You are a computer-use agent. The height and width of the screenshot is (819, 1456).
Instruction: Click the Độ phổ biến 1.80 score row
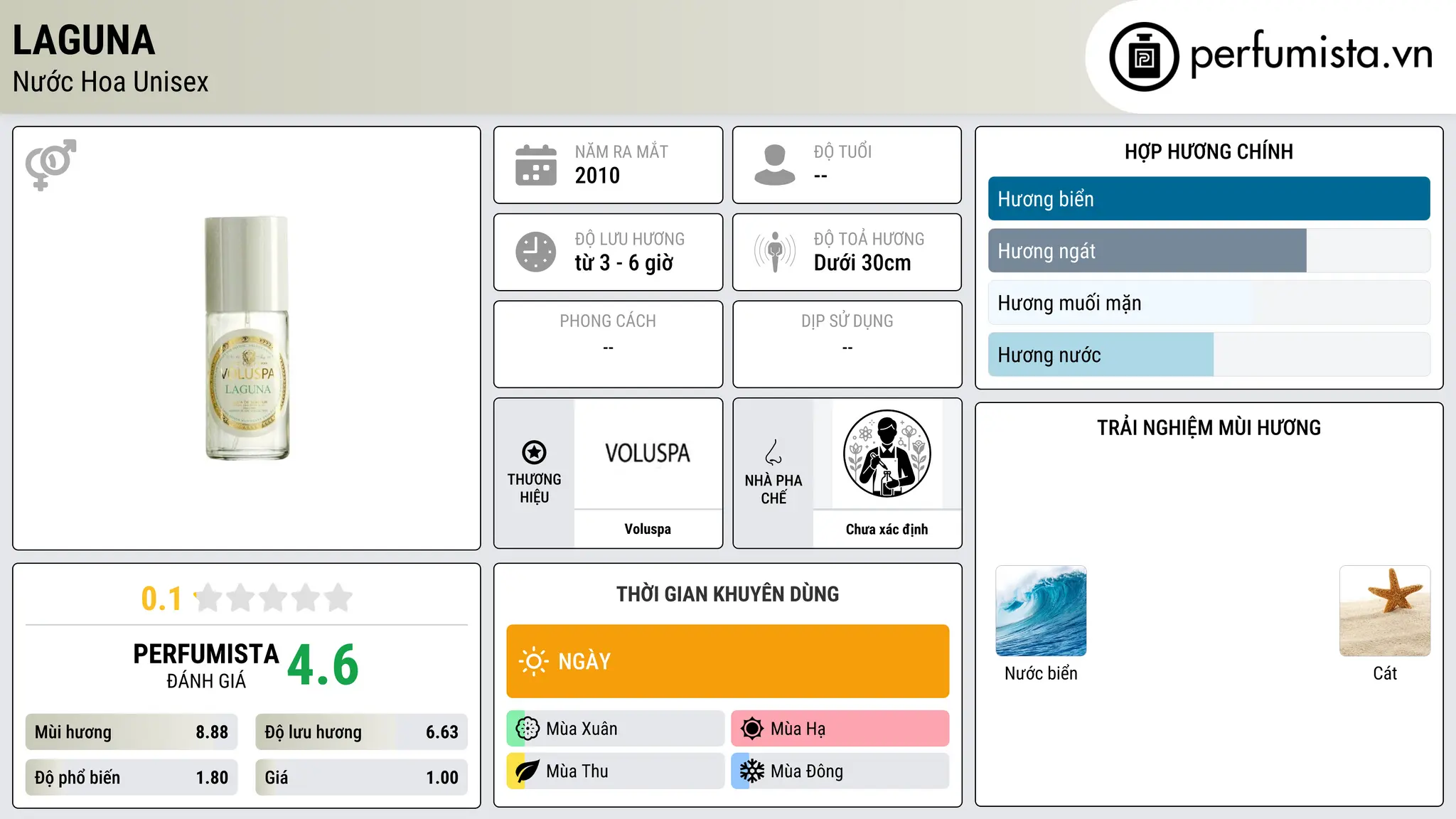pos(132,778)
